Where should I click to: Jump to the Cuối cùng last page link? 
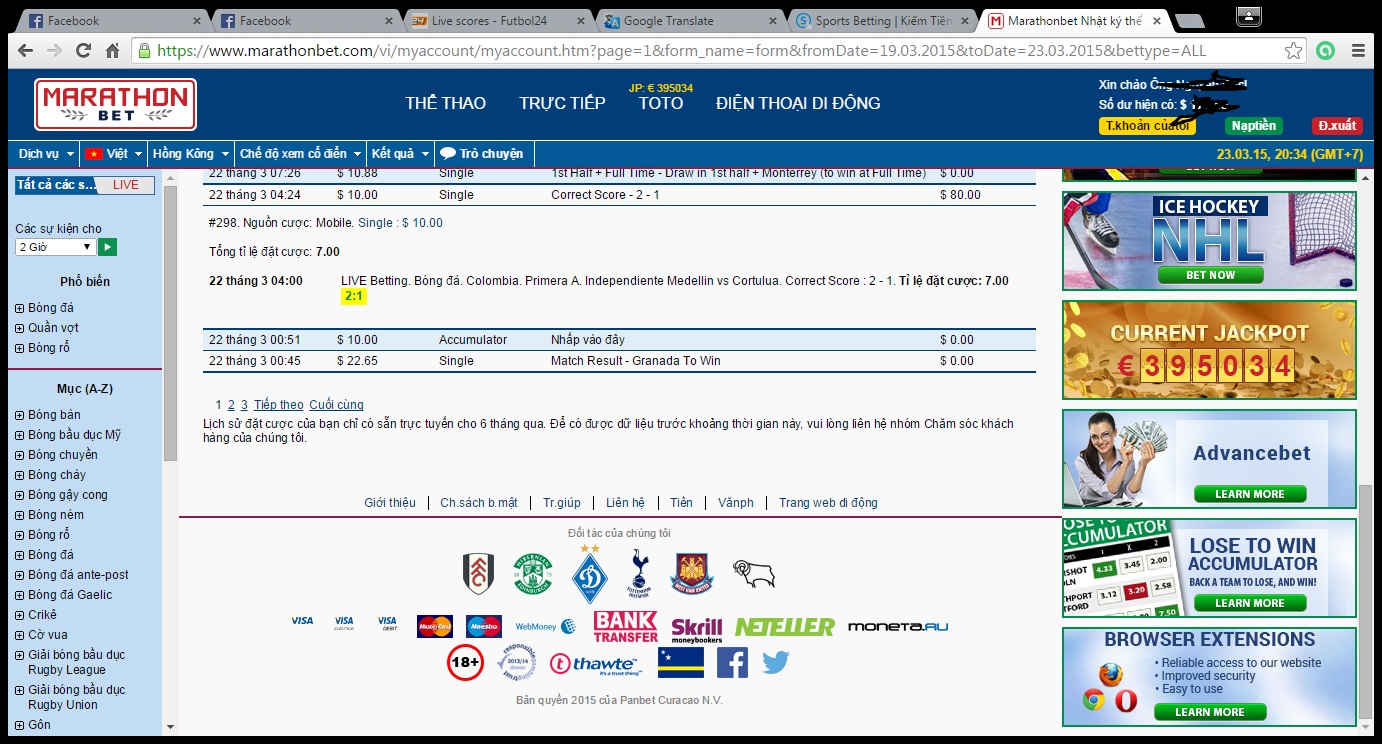pos(336,405)
